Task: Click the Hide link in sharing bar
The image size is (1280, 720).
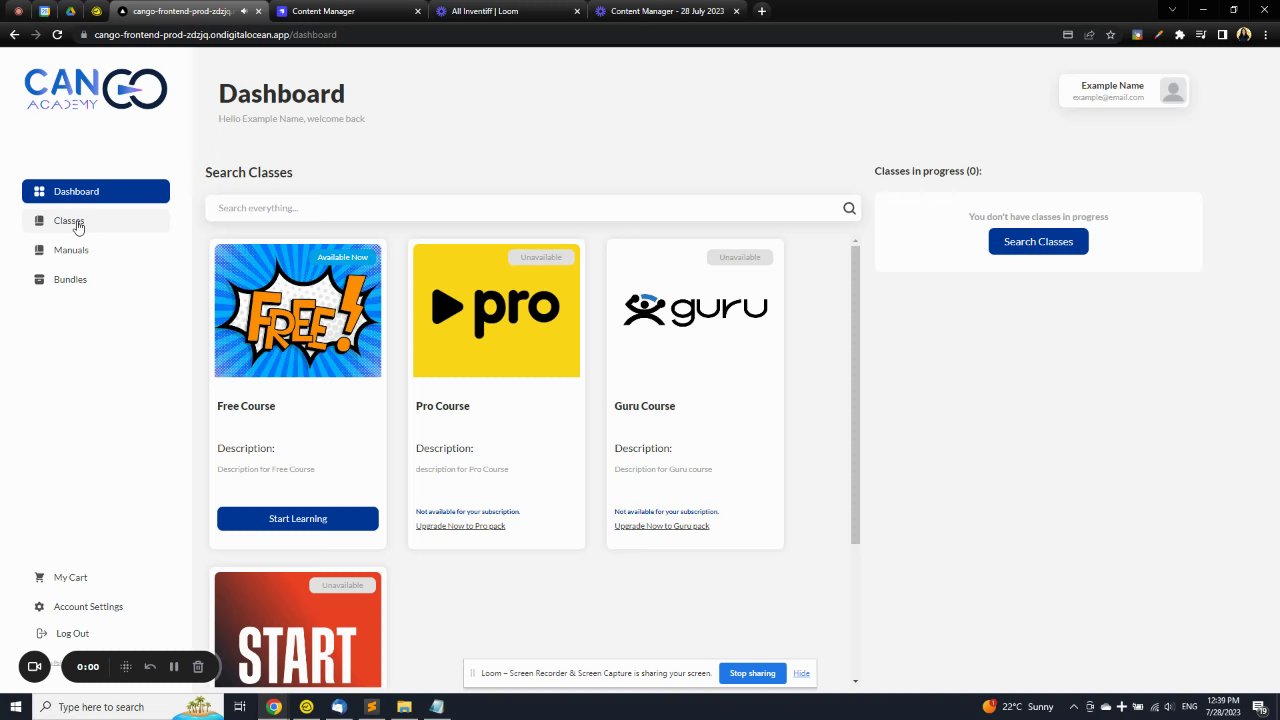Action: tap(801, 673)
